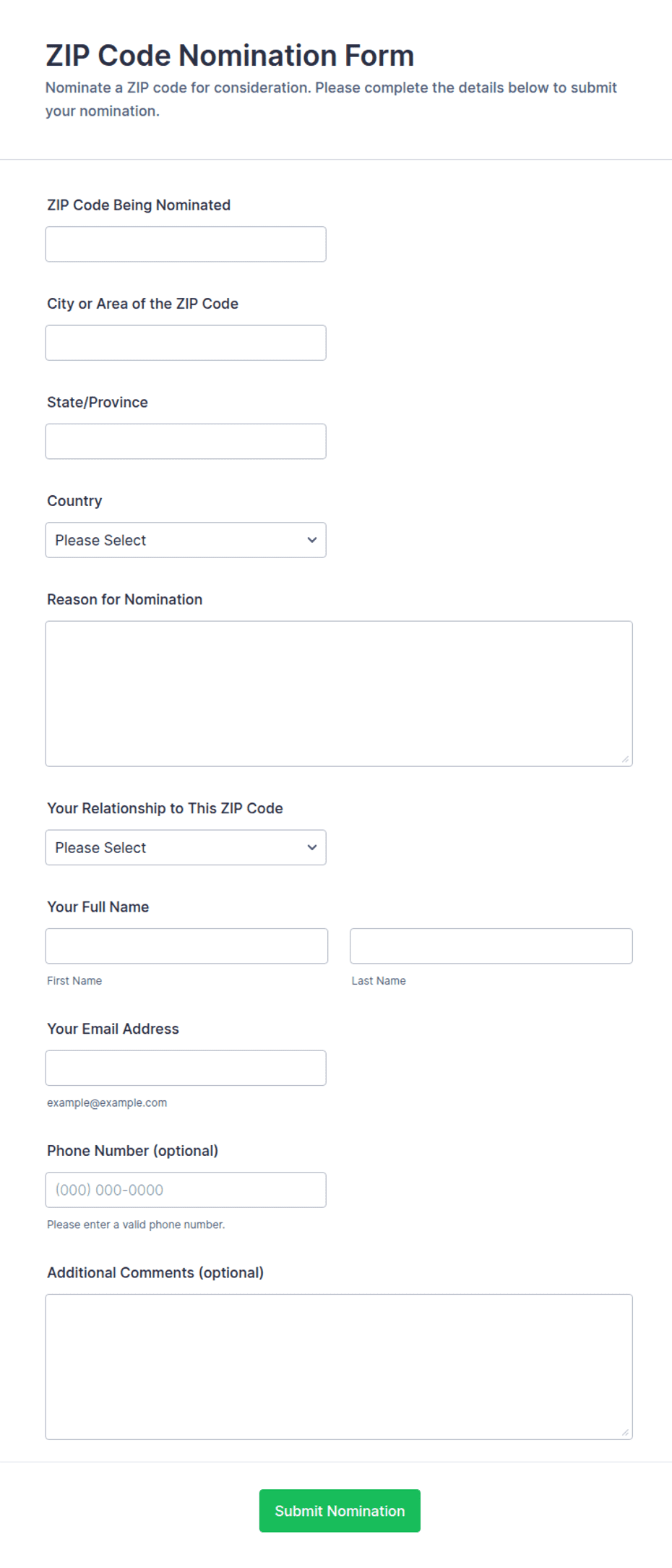
Task: Select the State/Province text field
Action: (x=186, y=441)
